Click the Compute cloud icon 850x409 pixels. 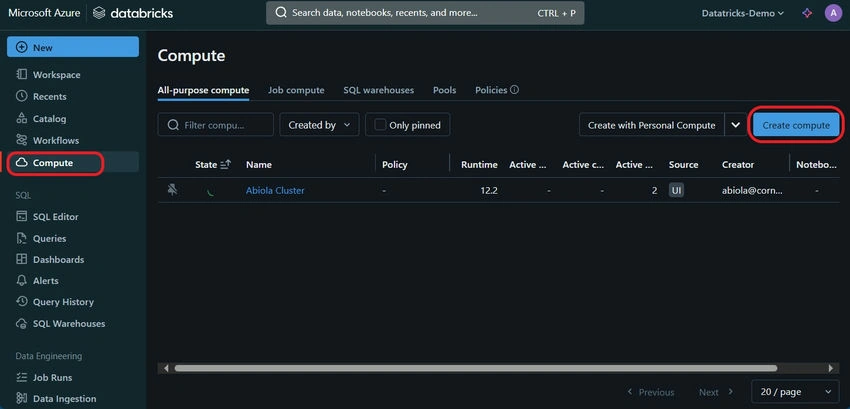22,163
